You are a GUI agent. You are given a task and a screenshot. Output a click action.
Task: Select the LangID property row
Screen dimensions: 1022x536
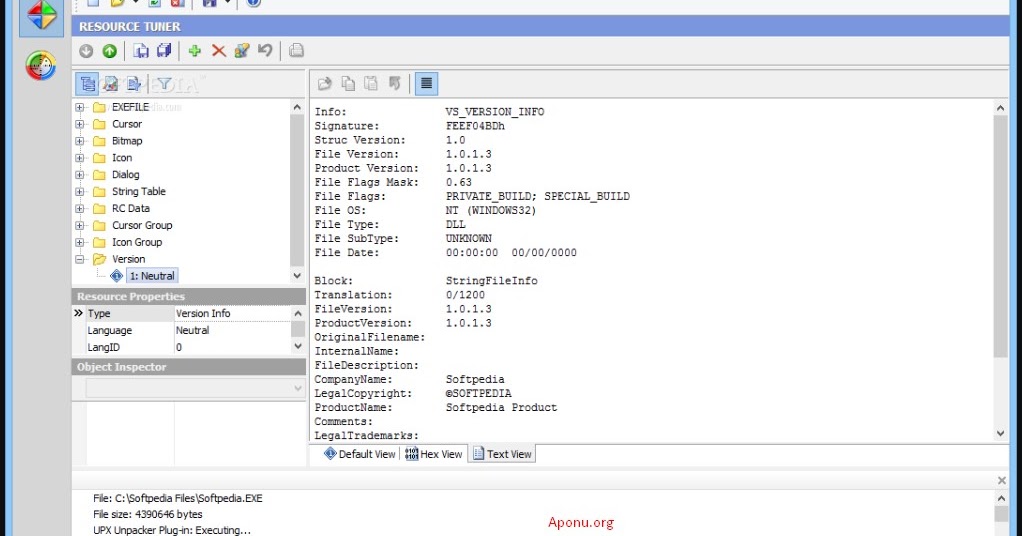(x=182, y=348)
